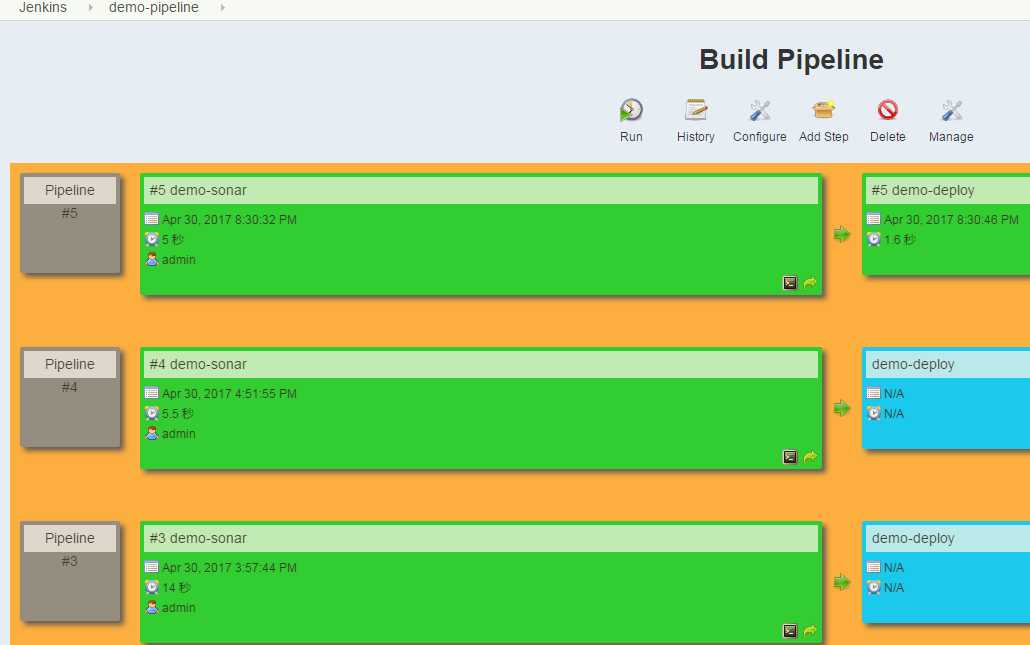Open the Configure tools icon
The width and height of the screenshot is (1030, 645).
(x=759, y=110)
